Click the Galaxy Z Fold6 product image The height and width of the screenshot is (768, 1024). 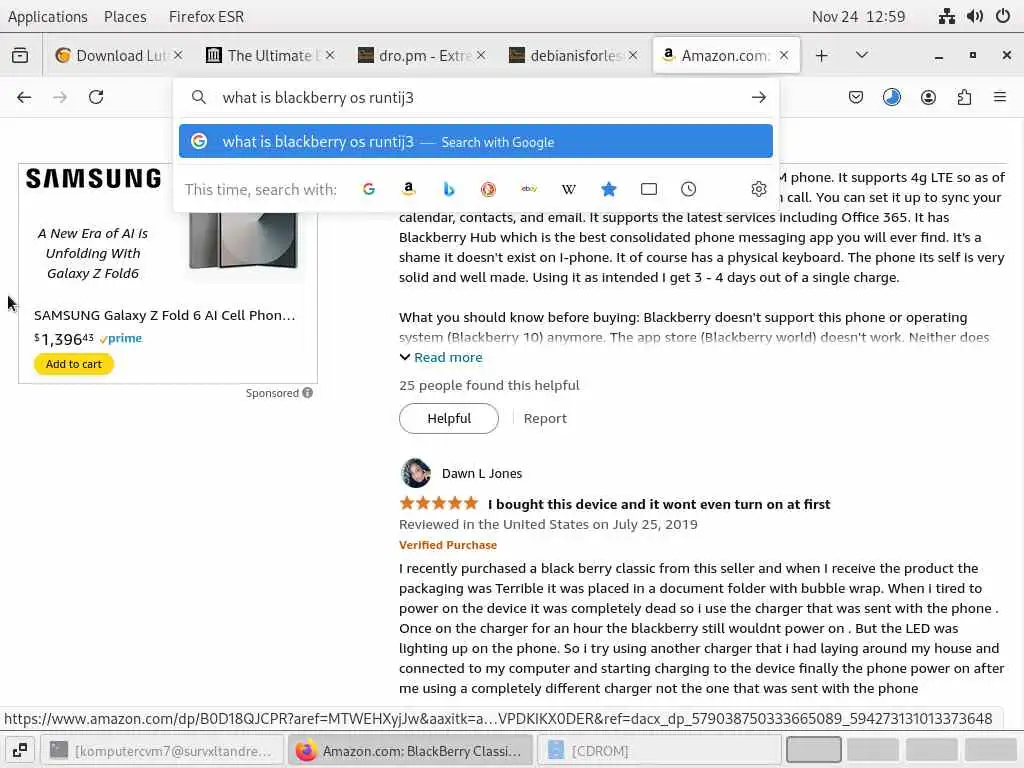[x=243, y=240]
